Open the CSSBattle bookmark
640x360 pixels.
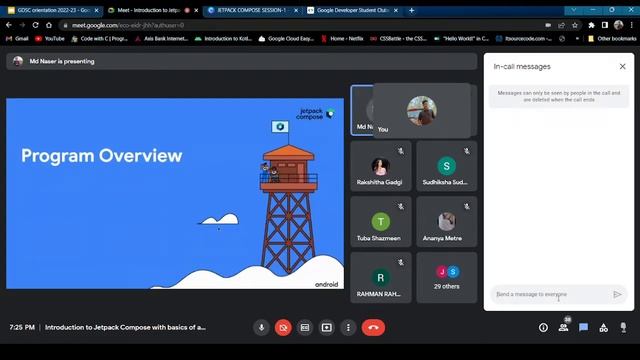tap(398, 39)
